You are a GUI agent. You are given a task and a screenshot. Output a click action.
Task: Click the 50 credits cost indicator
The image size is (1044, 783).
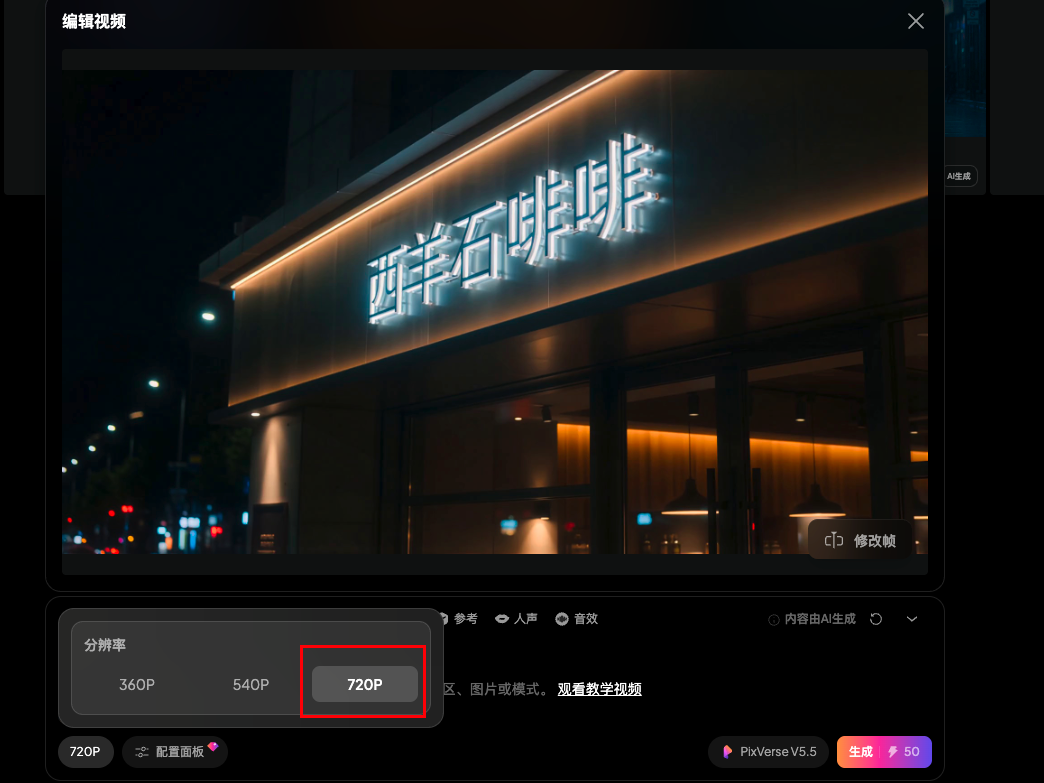coord(907,751)
